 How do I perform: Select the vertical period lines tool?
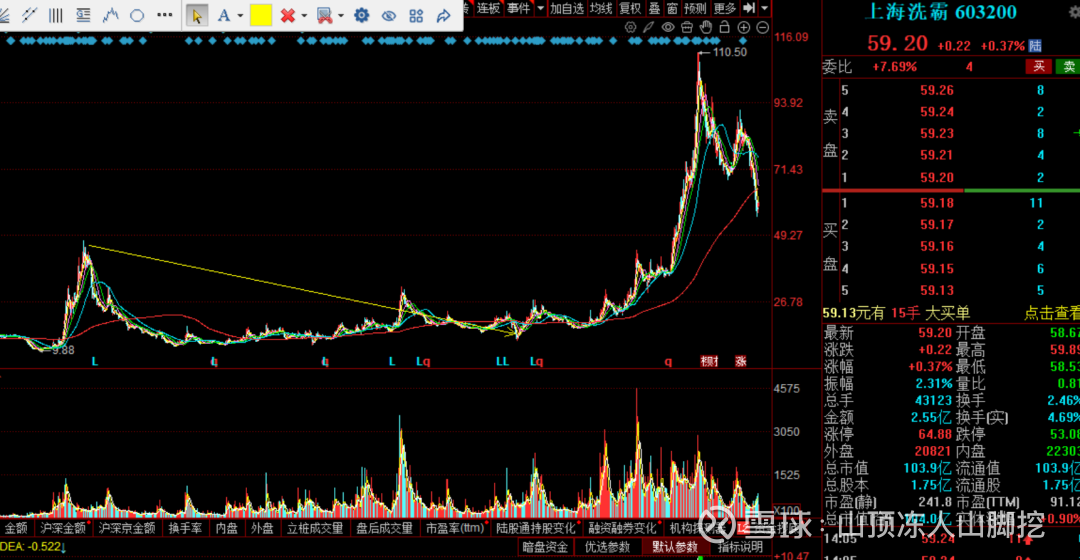[56, 14]
